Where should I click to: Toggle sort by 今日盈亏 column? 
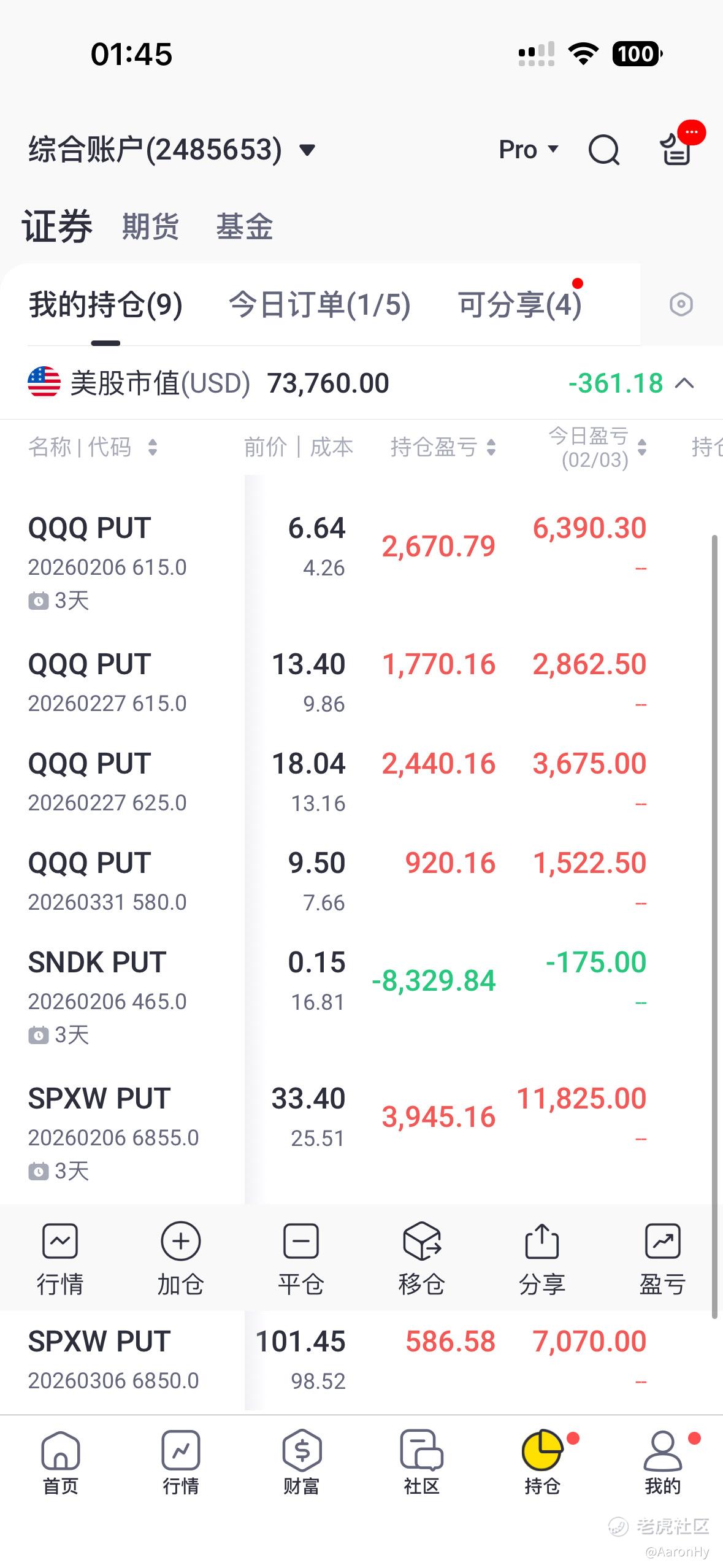[x=597, y=448]
